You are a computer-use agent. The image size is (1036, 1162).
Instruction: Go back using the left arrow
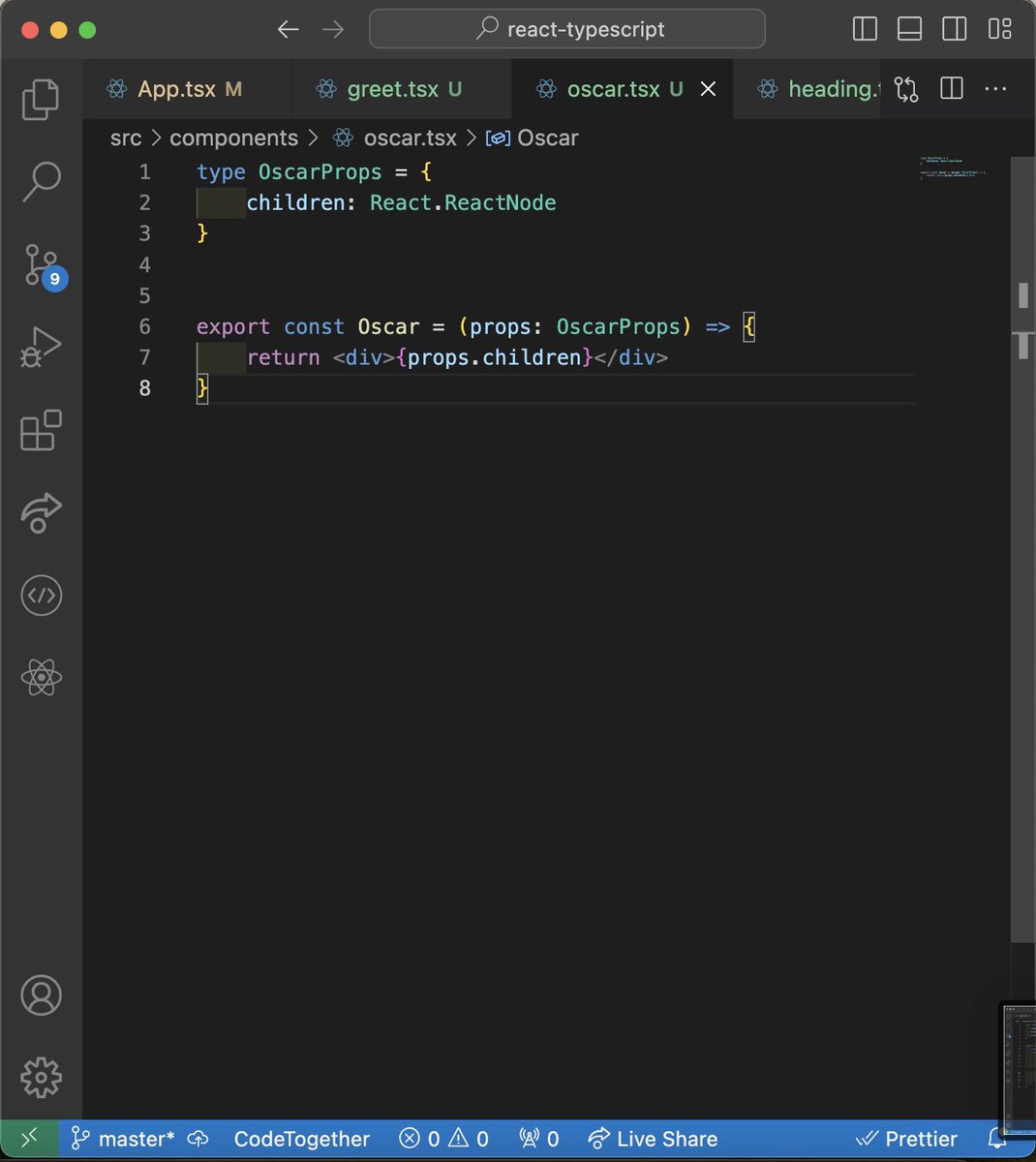pos(289,29)
